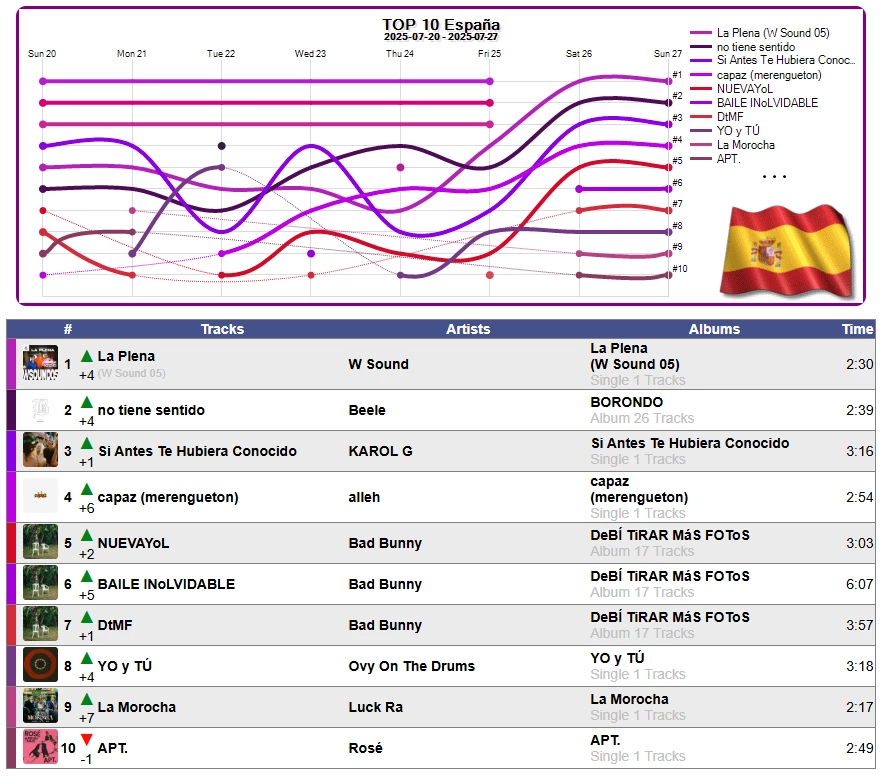Image resolution: width=883 pixels, height=777 pixels.
Task: Click the 6:07 time of BAILE INoLVIDABLE
Action: [859, 584]
